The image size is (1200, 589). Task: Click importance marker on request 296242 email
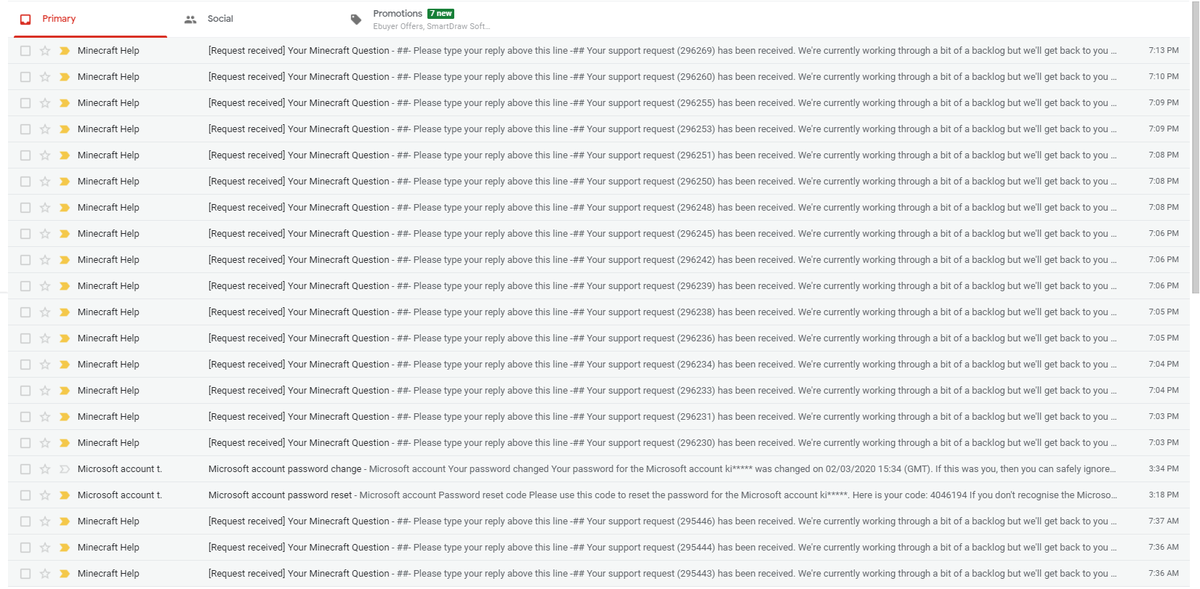click(64, 260)
